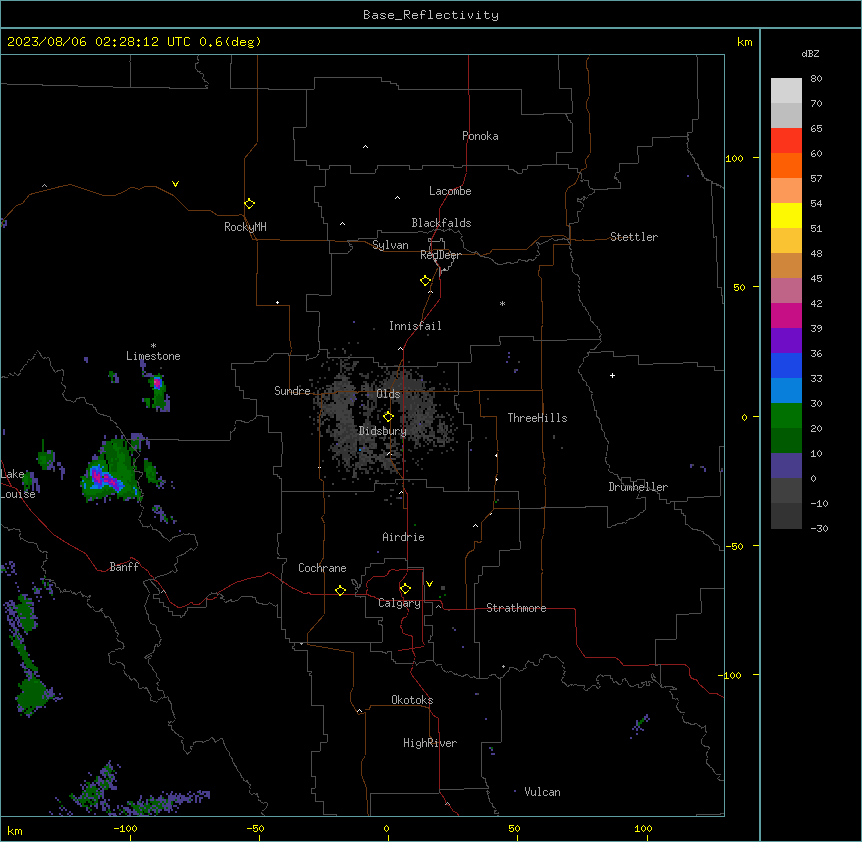The height and width of the screenshot is (842, 862).
Task: Click the 65 value in the dBZ legend
Action: pos(816,128)
